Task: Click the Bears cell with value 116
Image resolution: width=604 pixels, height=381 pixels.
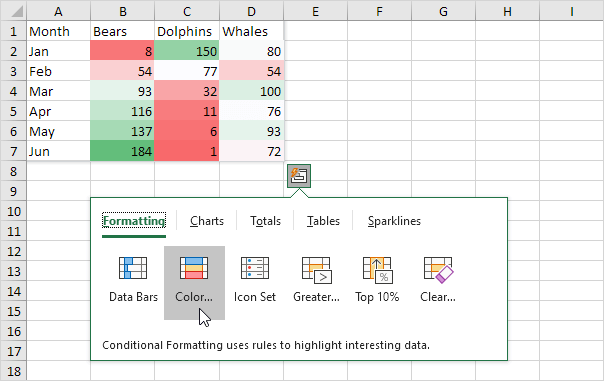Action: (122, 111)
